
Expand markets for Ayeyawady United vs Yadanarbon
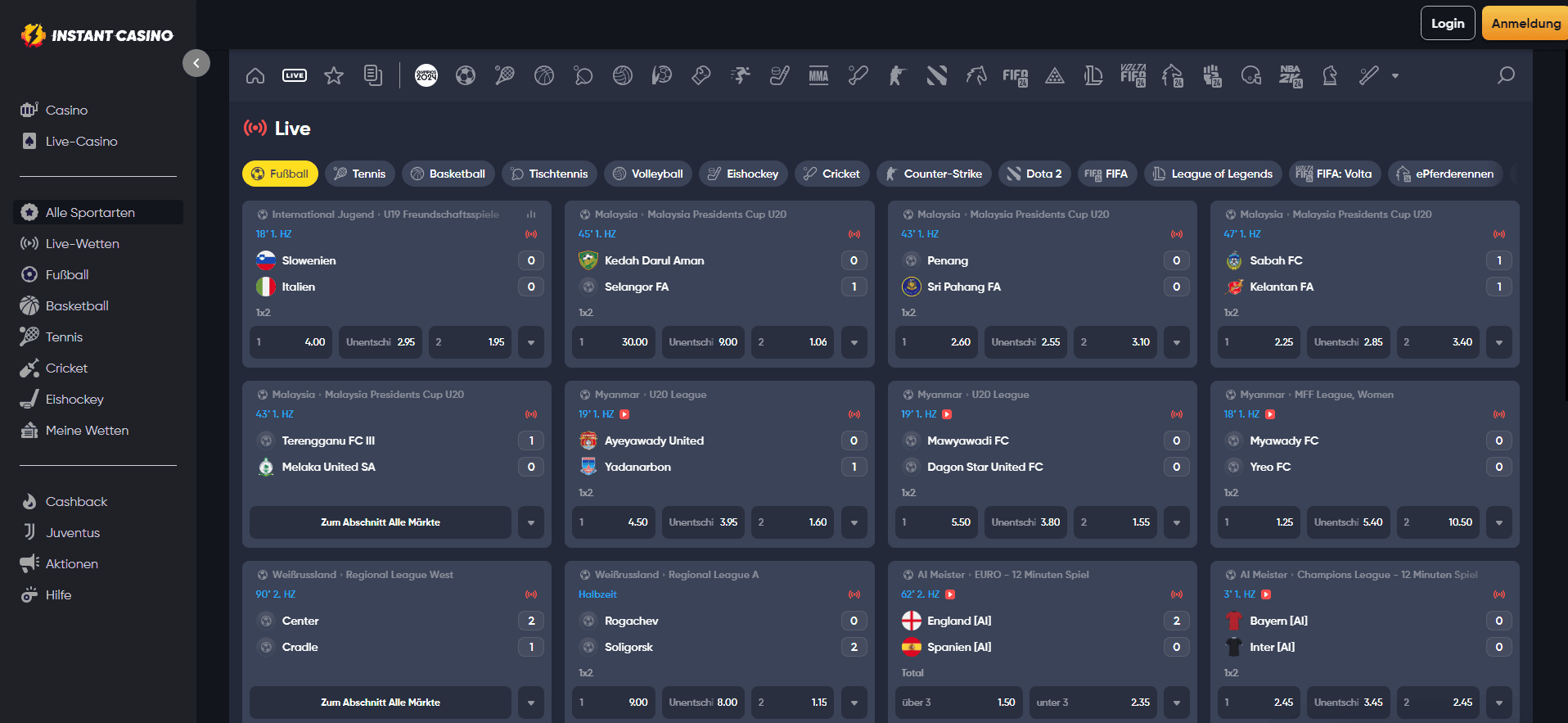tap(854, 522)
